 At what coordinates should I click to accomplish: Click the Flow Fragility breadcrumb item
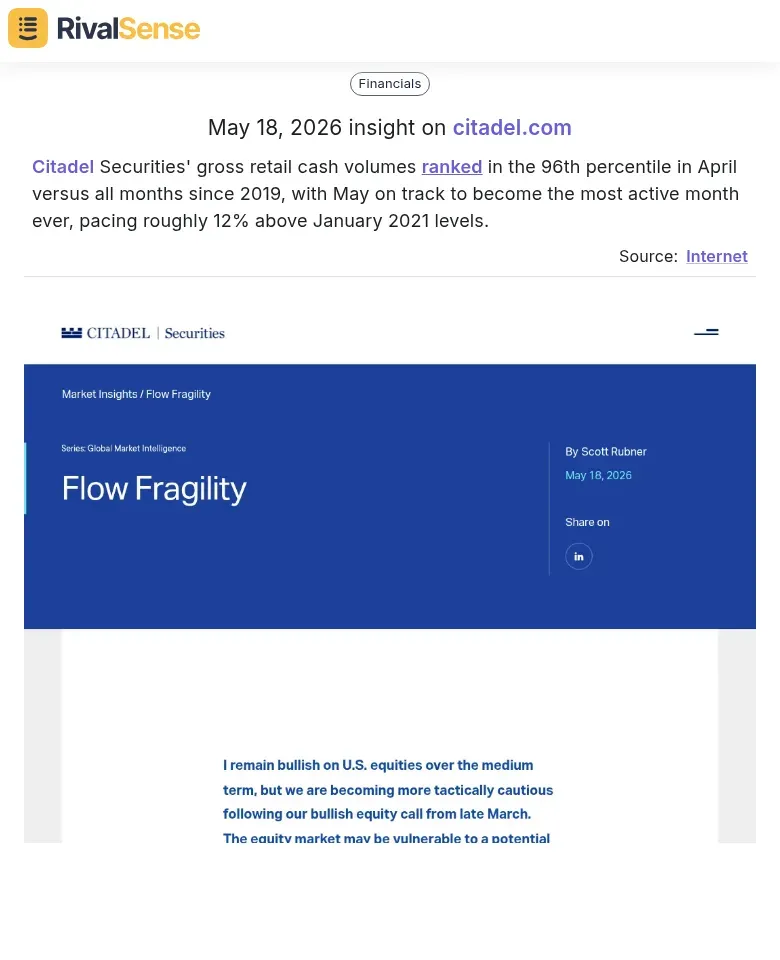click(x=178, y=394)
